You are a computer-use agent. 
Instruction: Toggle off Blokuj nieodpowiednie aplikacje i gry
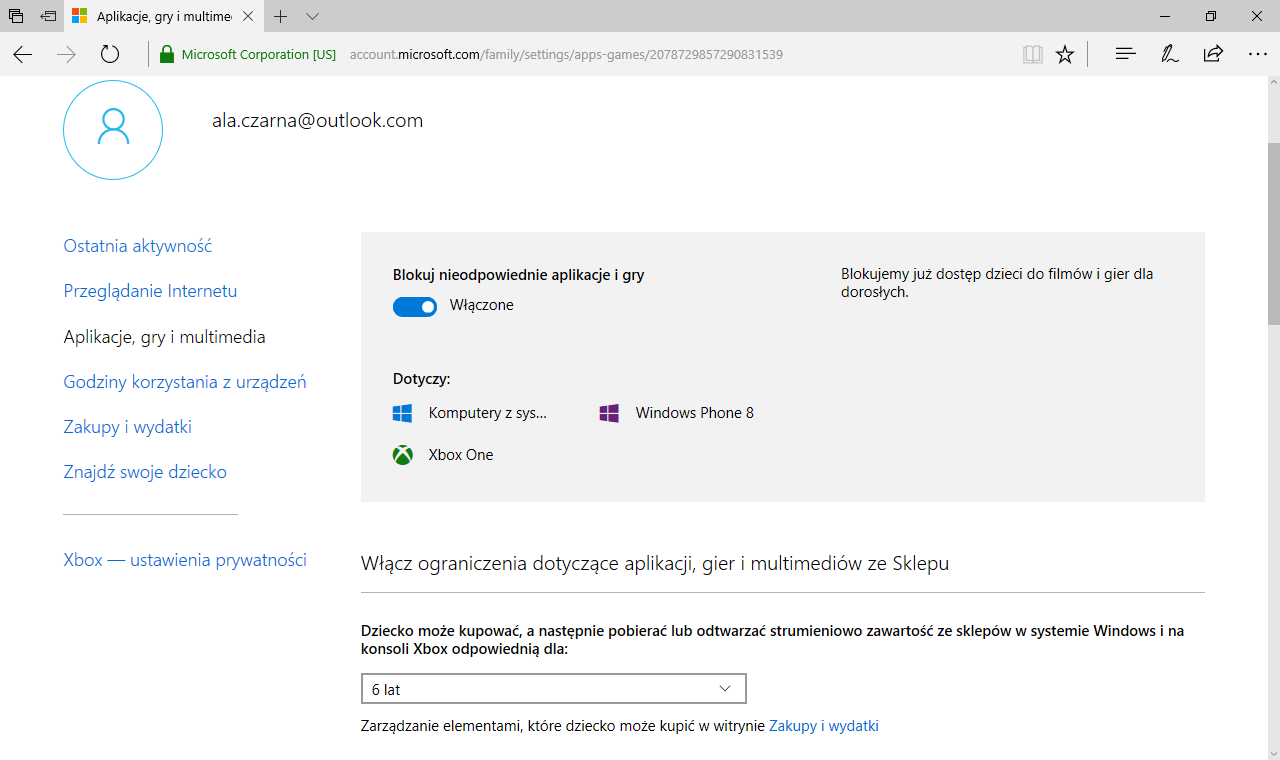coord(415,307)
